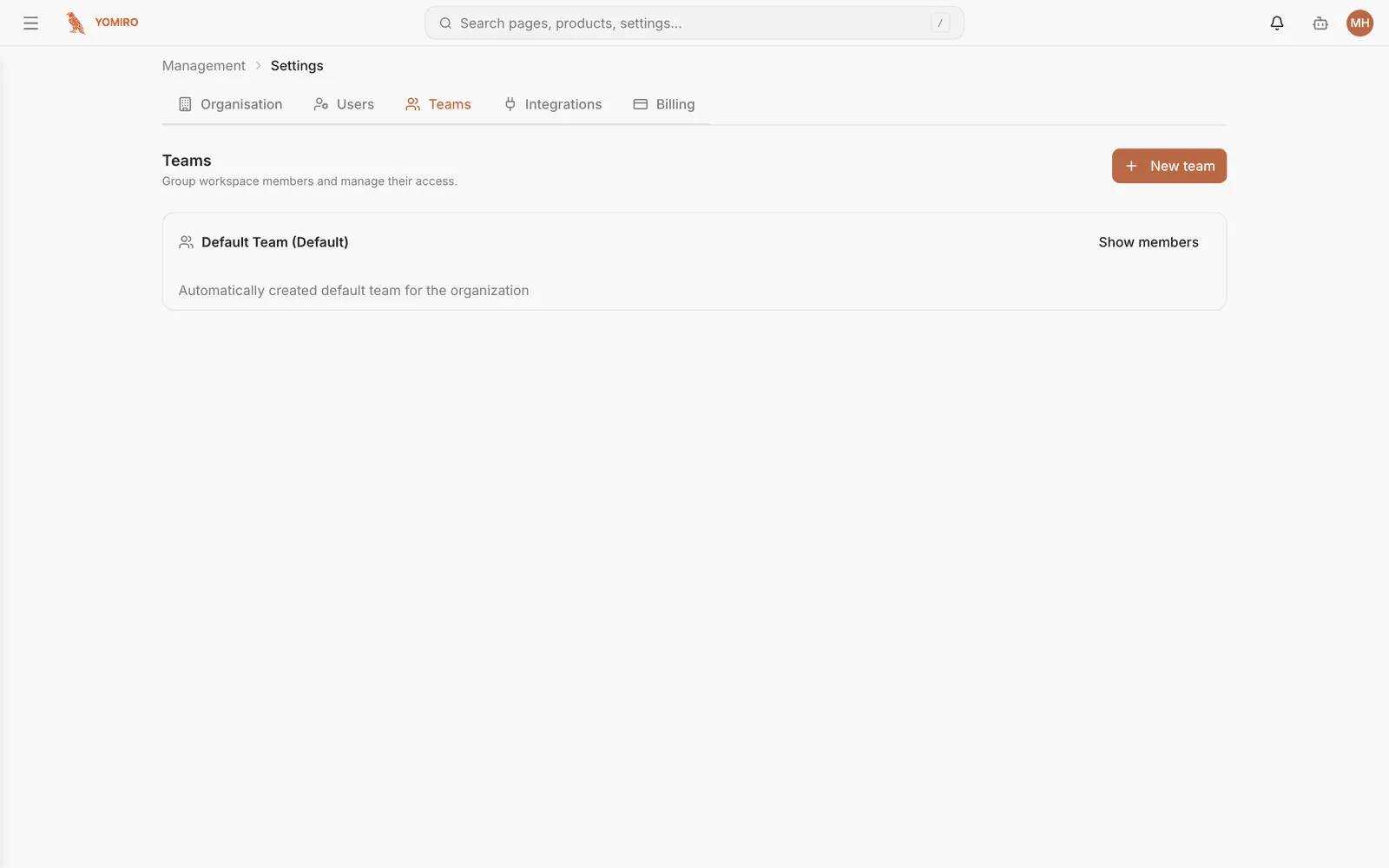Click the Settings breadcrumb
Screen dimensions: 1389x868
297,66
